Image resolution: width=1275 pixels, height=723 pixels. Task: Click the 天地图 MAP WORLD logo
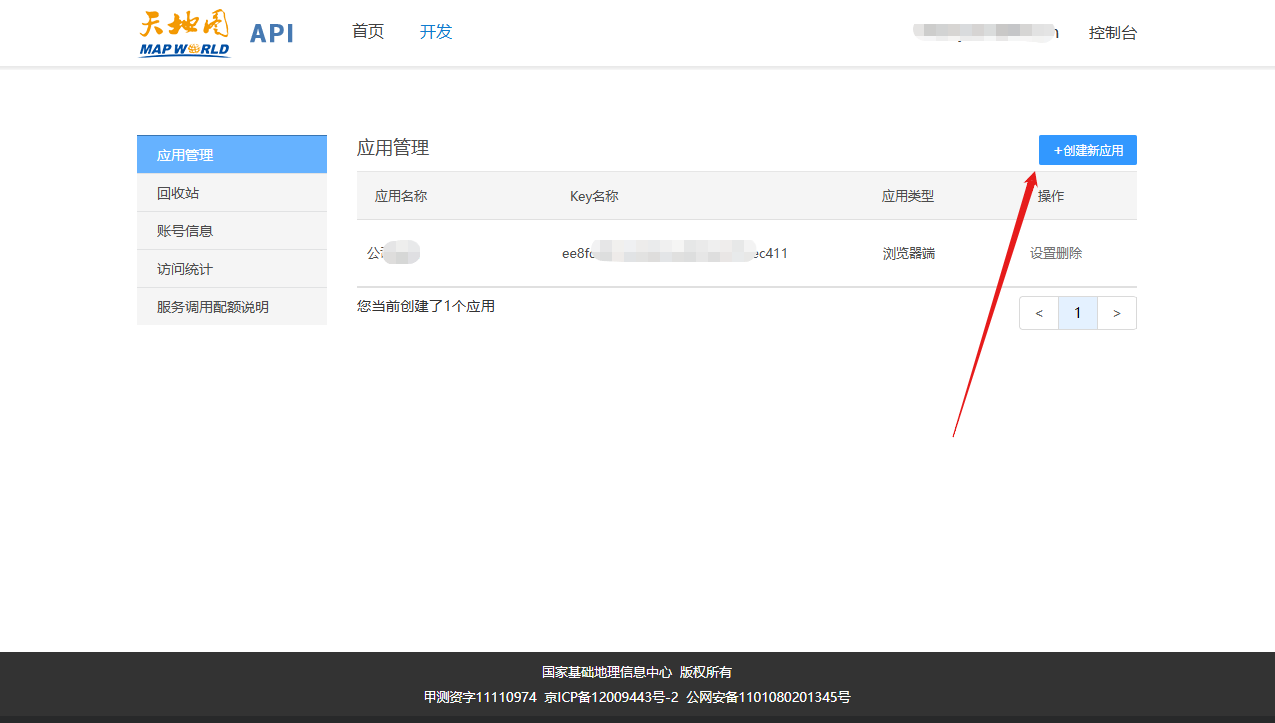(184, 33)
